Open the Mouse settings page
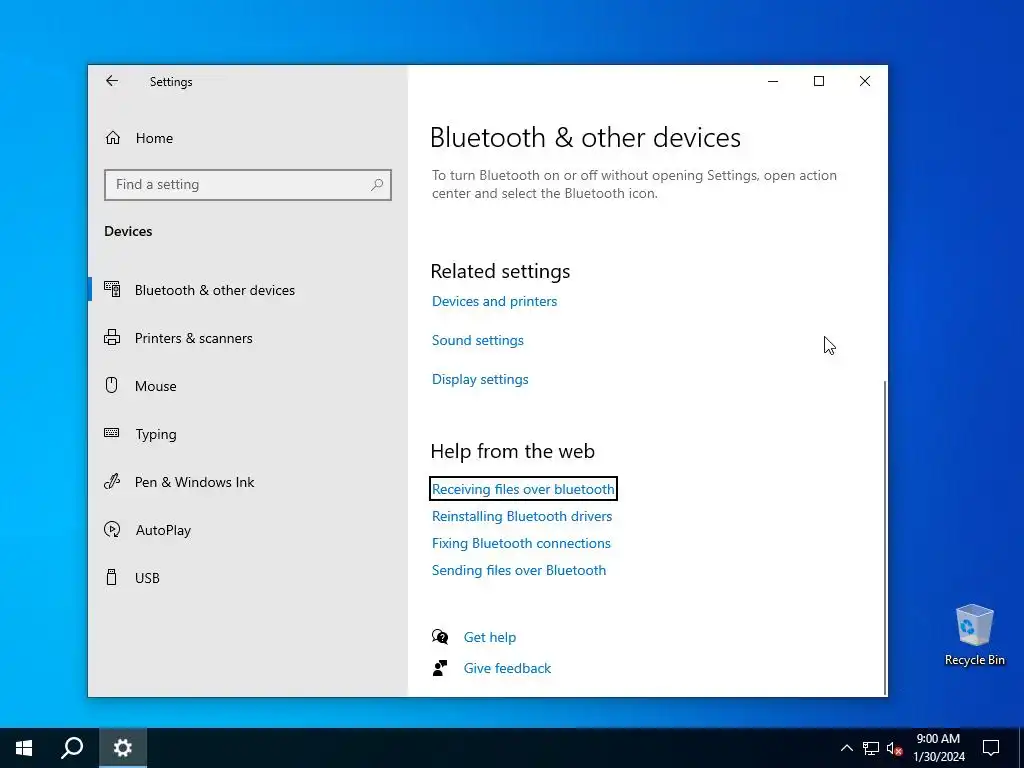The image size is (1024, 768). (155, 386)
